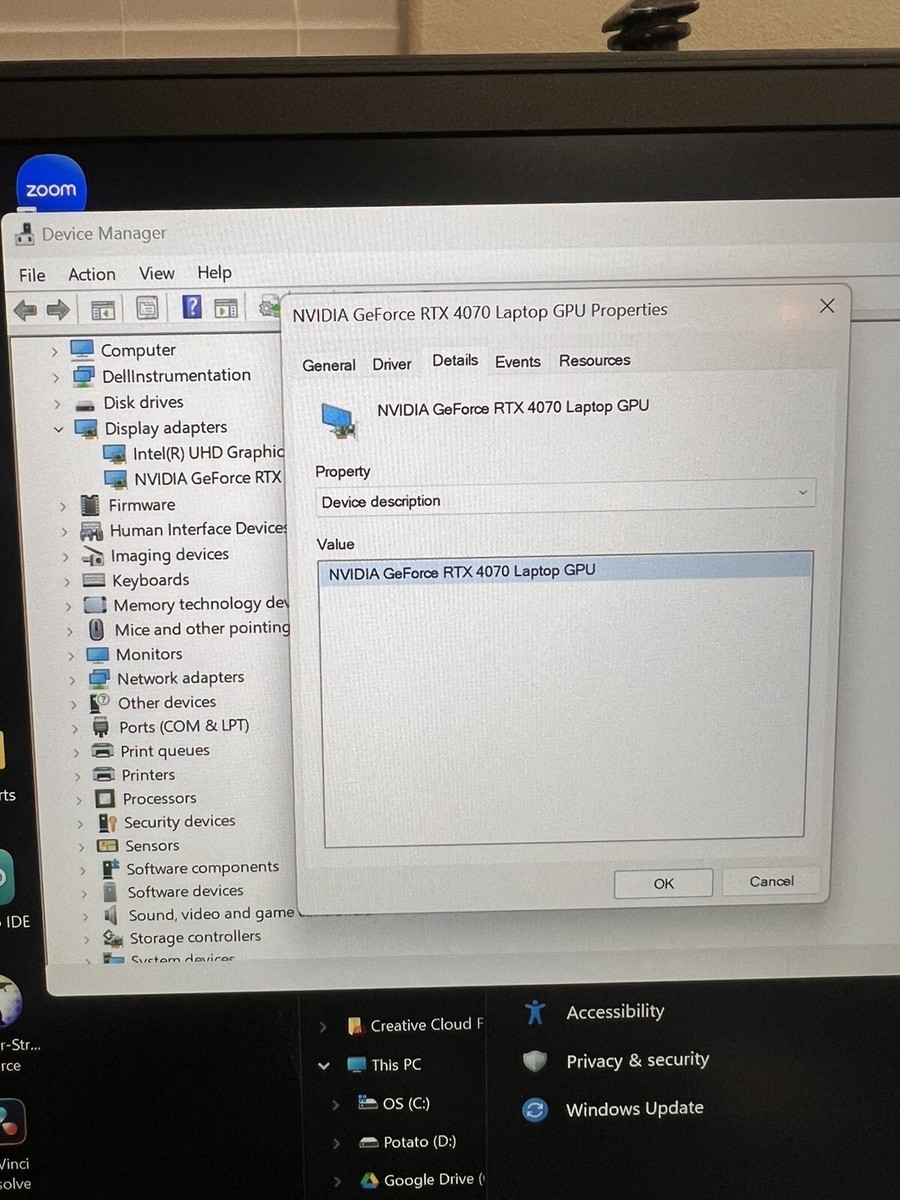Click the Back arrow in Device Manager toolbar
The image size is (900, 1200).
(25, 310)
